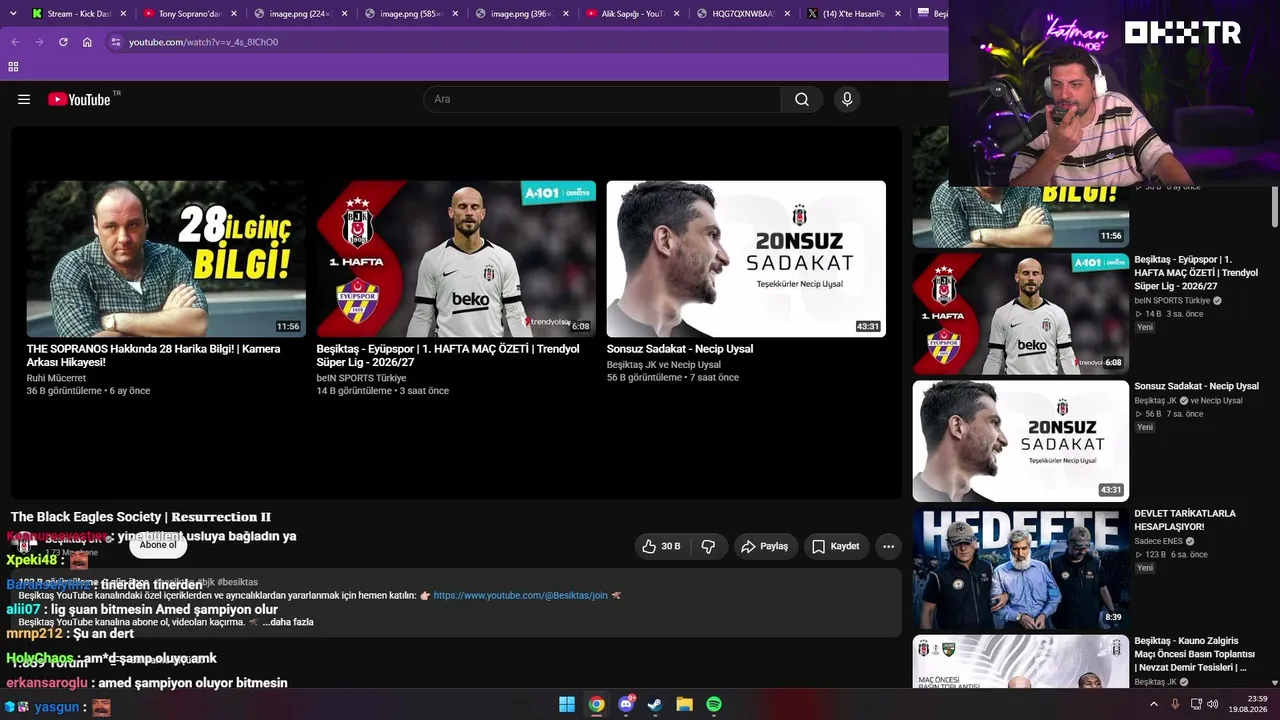Viewport: 1280px width, 720px height.
Task: Close the 'HQG7QXNW8AA' tab
Action: coord(786,14)
